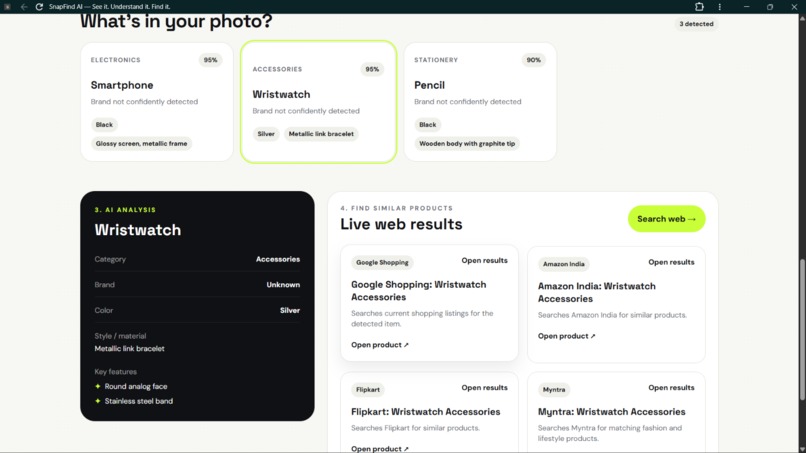Open results for Myntra
806x453 pixels.
pyautogui.click(x=671, y=388)
